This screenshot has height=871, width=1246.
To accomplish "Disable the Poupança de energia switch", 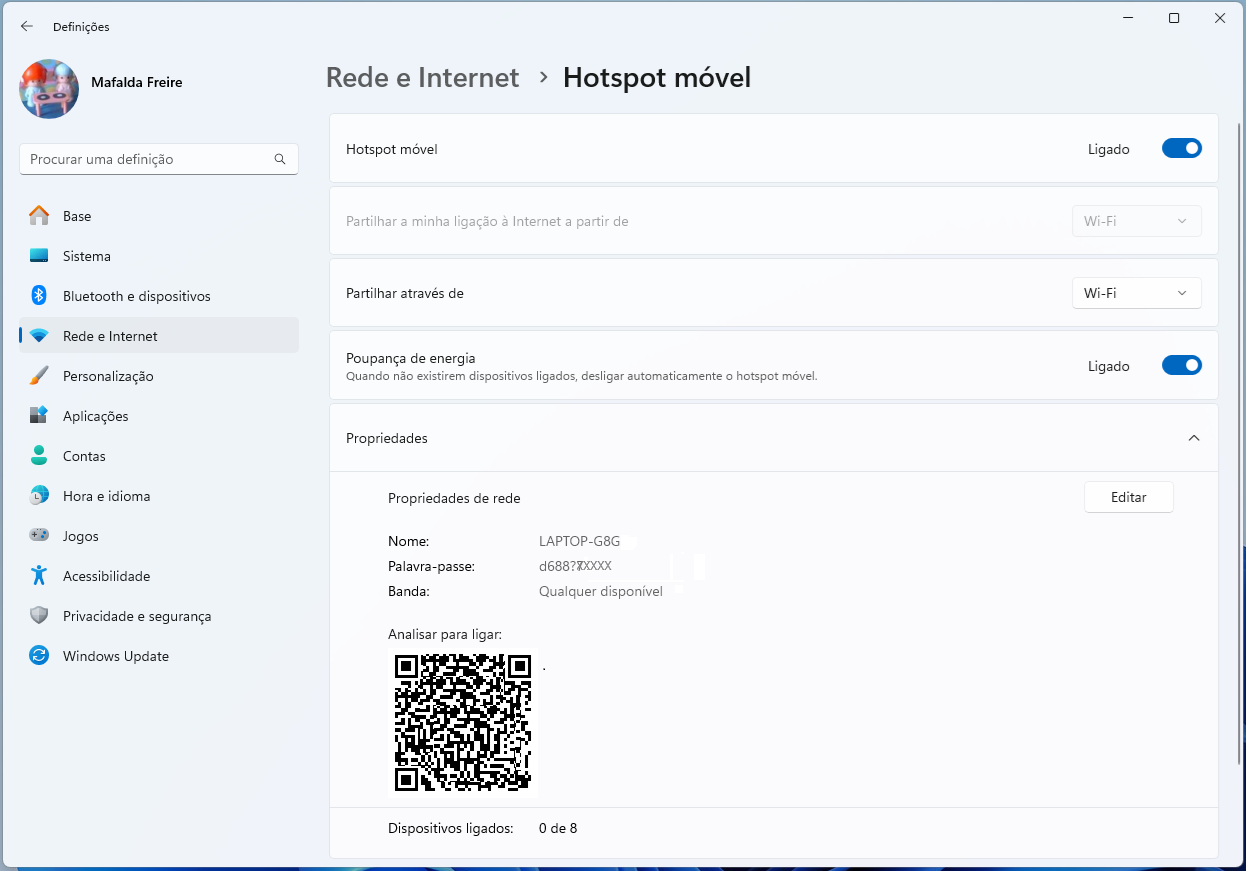I will [x=1181, y=366].
